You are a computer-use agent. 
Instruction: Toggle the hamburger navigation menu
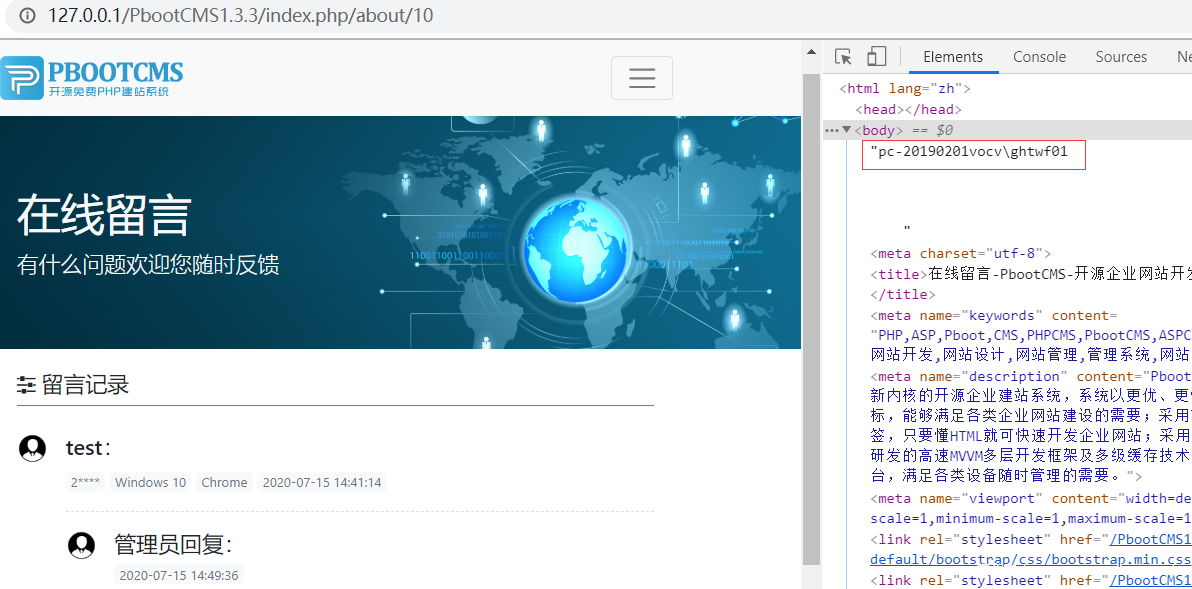coord(641,78)
